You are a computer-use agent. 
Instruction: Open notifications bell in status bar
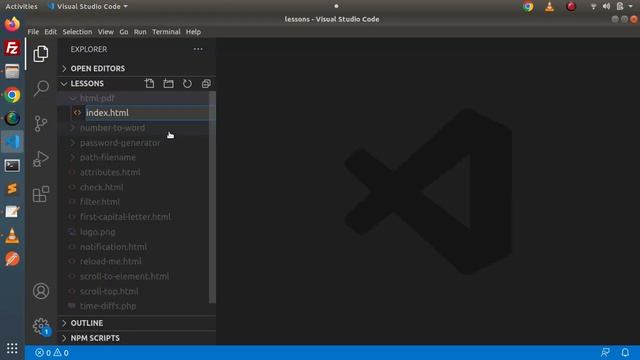pyautogui.click(x=625, y=352)
